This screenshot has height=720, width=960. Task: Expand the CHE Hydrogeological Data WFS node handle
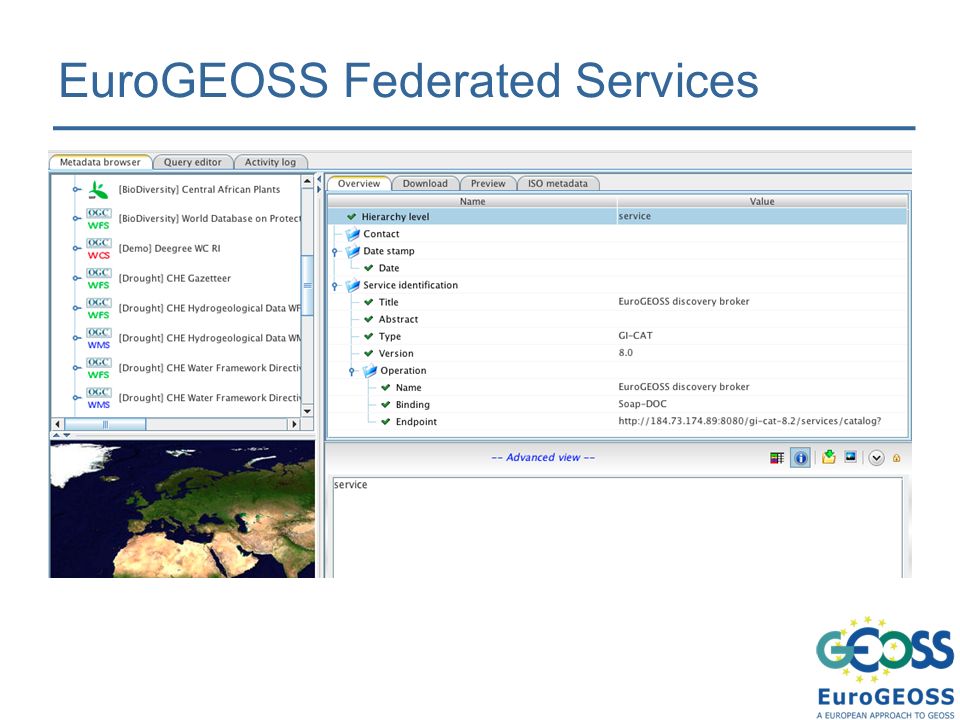point(77,308)
